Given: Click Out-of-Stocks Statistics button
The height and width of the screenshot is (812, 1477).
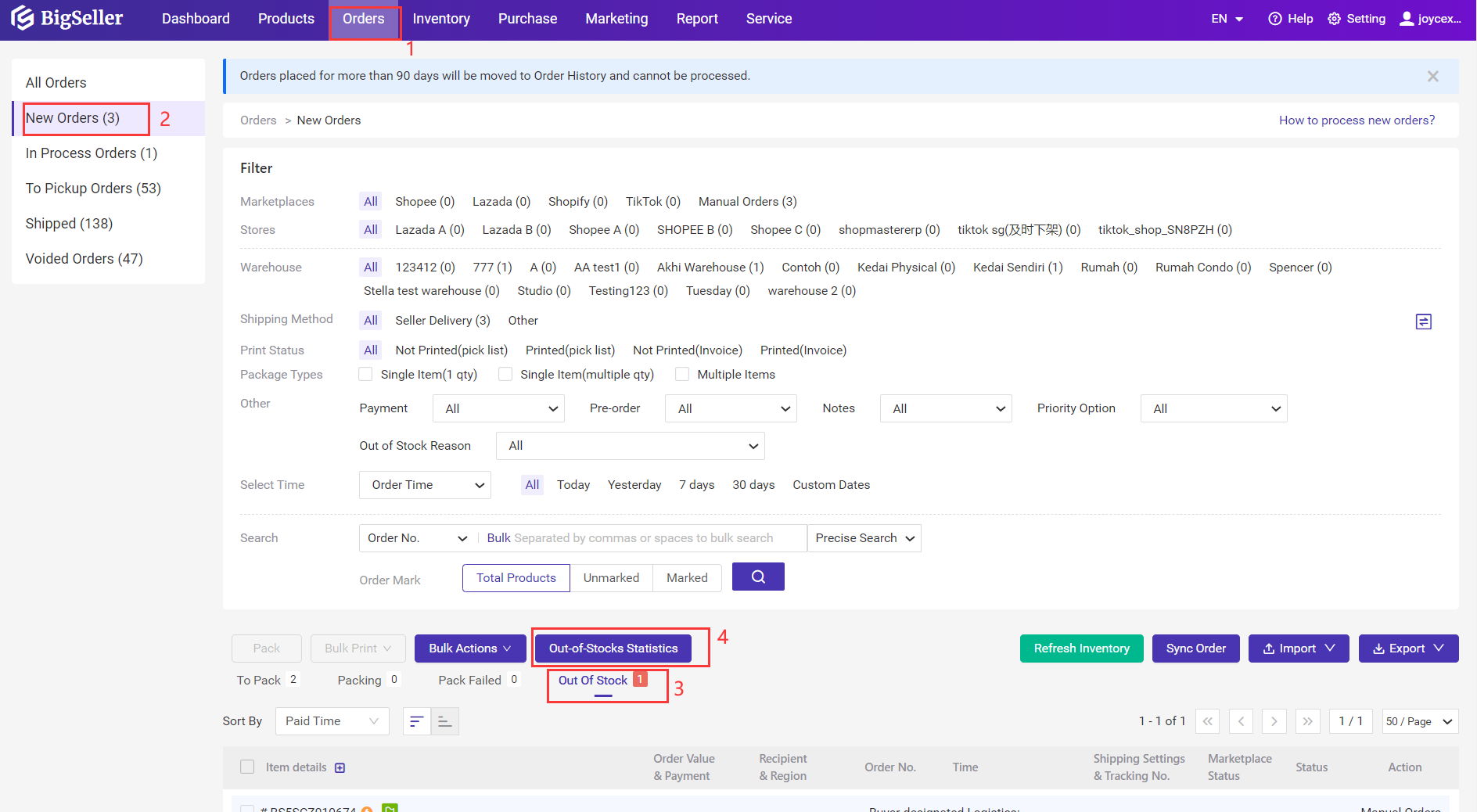Looking at the screenshot, I should (x=613, y=649).
